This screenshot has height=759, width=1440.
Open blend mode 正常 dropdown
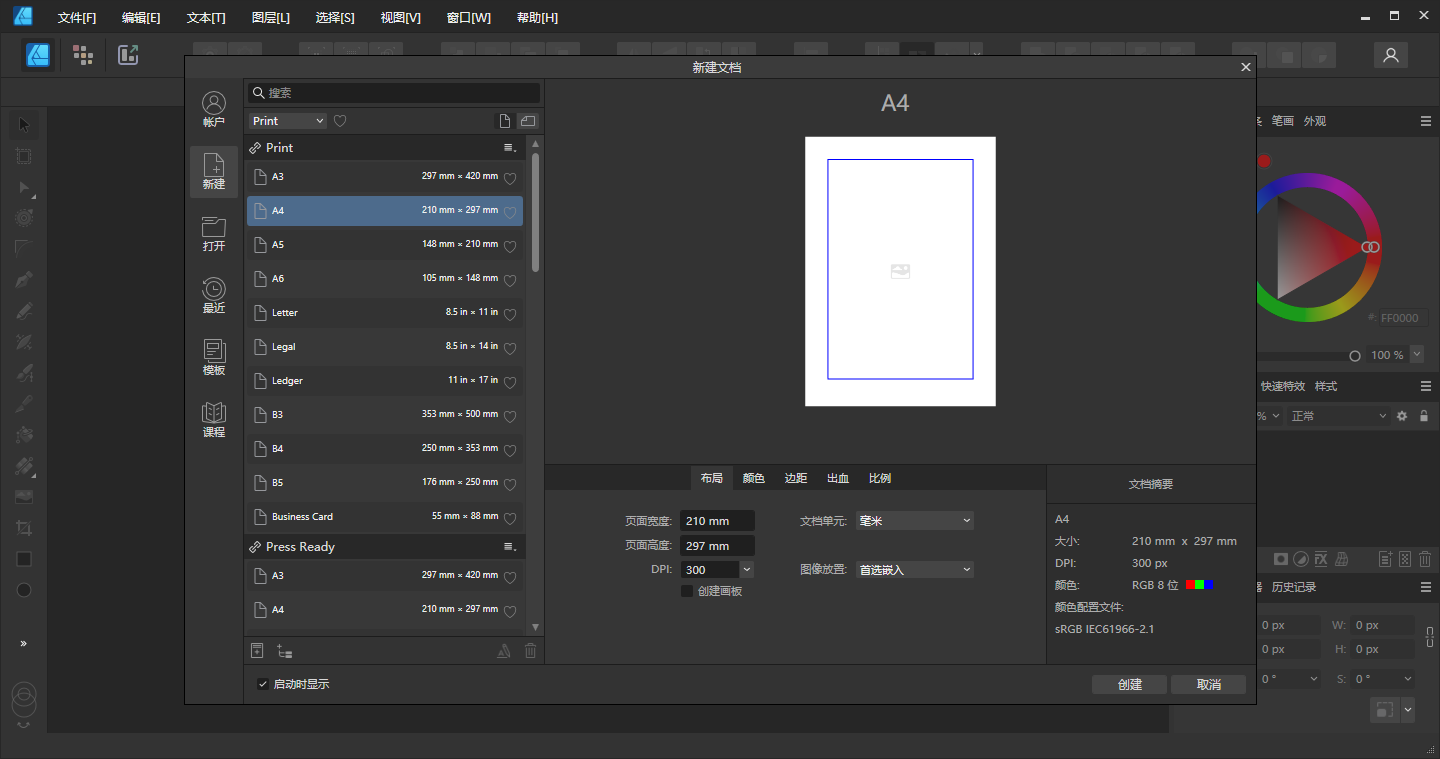point(1338,416)
